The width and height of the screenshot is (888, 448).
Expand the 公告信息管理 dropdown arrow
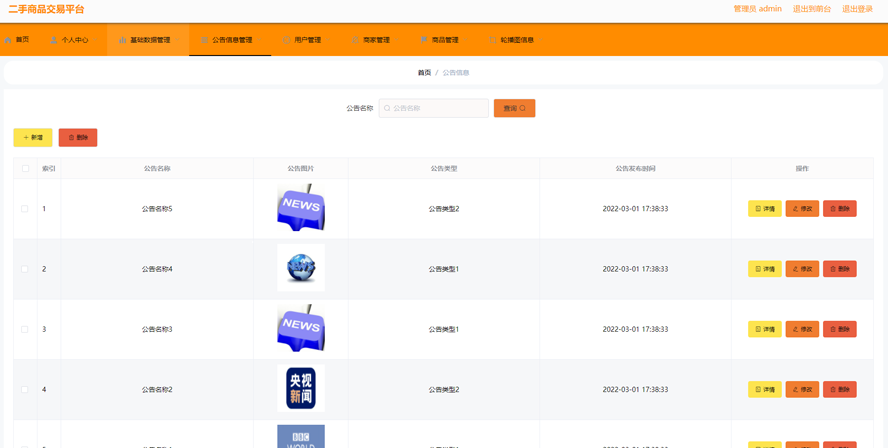[259, 40]
